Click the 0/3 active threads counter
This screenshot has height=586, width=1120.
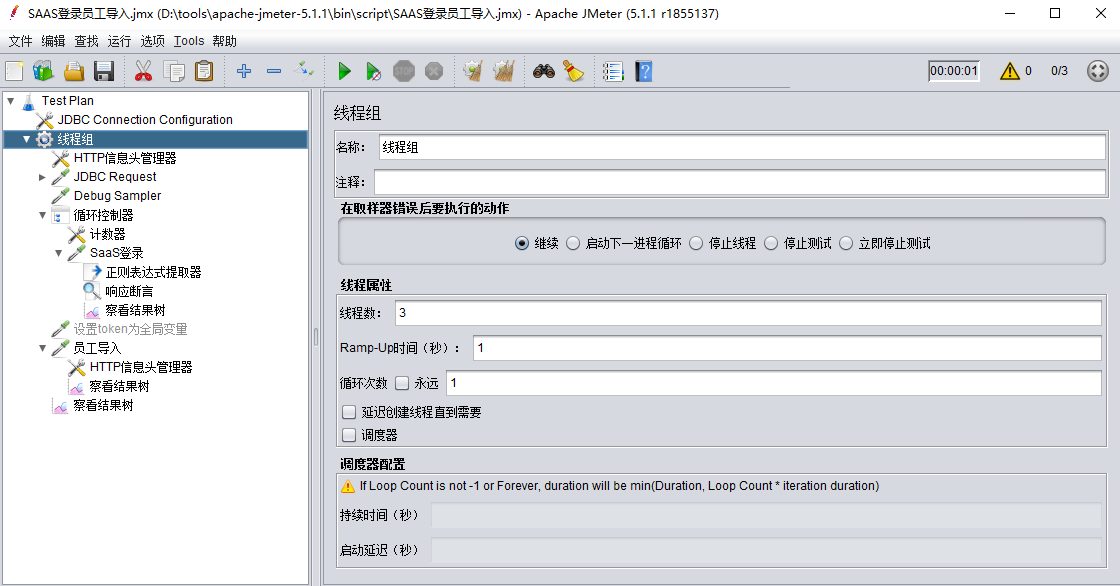(x=1059, y=71)
